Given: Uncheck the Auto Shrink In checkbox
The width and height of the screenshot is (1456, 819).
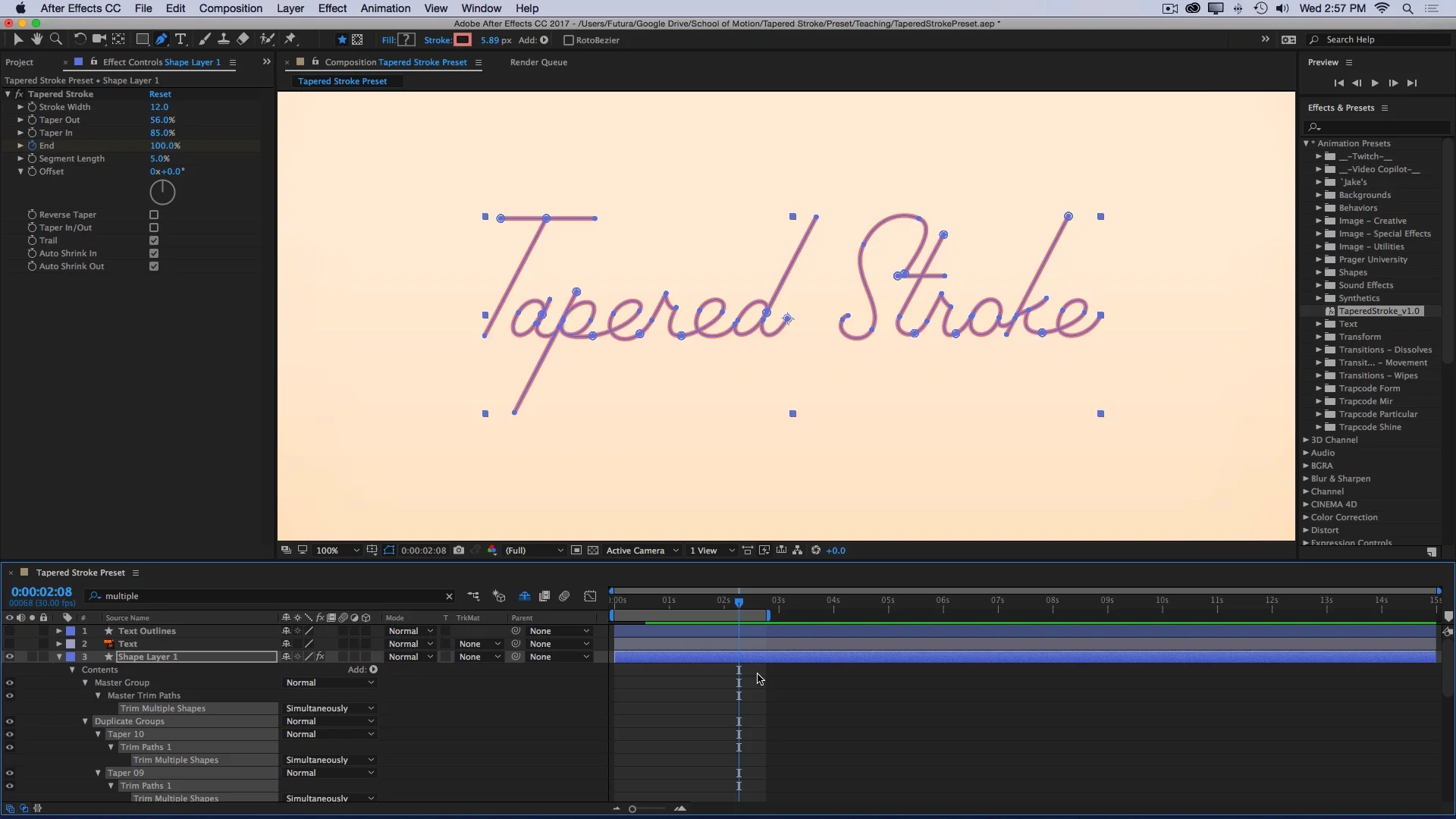Looking at the screenshot, I should [x=154, y=253].
